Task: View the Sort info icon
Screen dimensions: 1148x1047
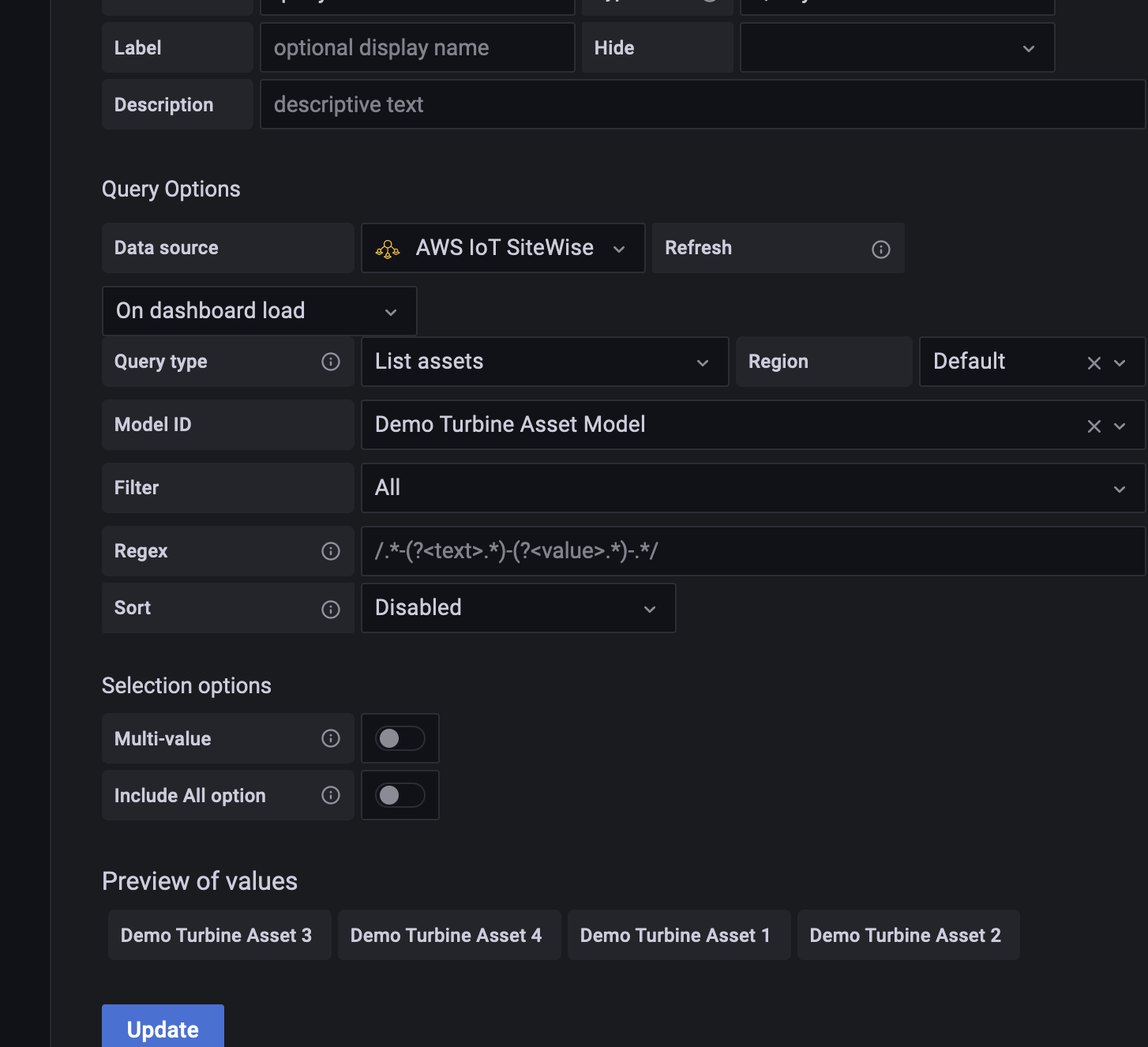Action: (331, 609)
